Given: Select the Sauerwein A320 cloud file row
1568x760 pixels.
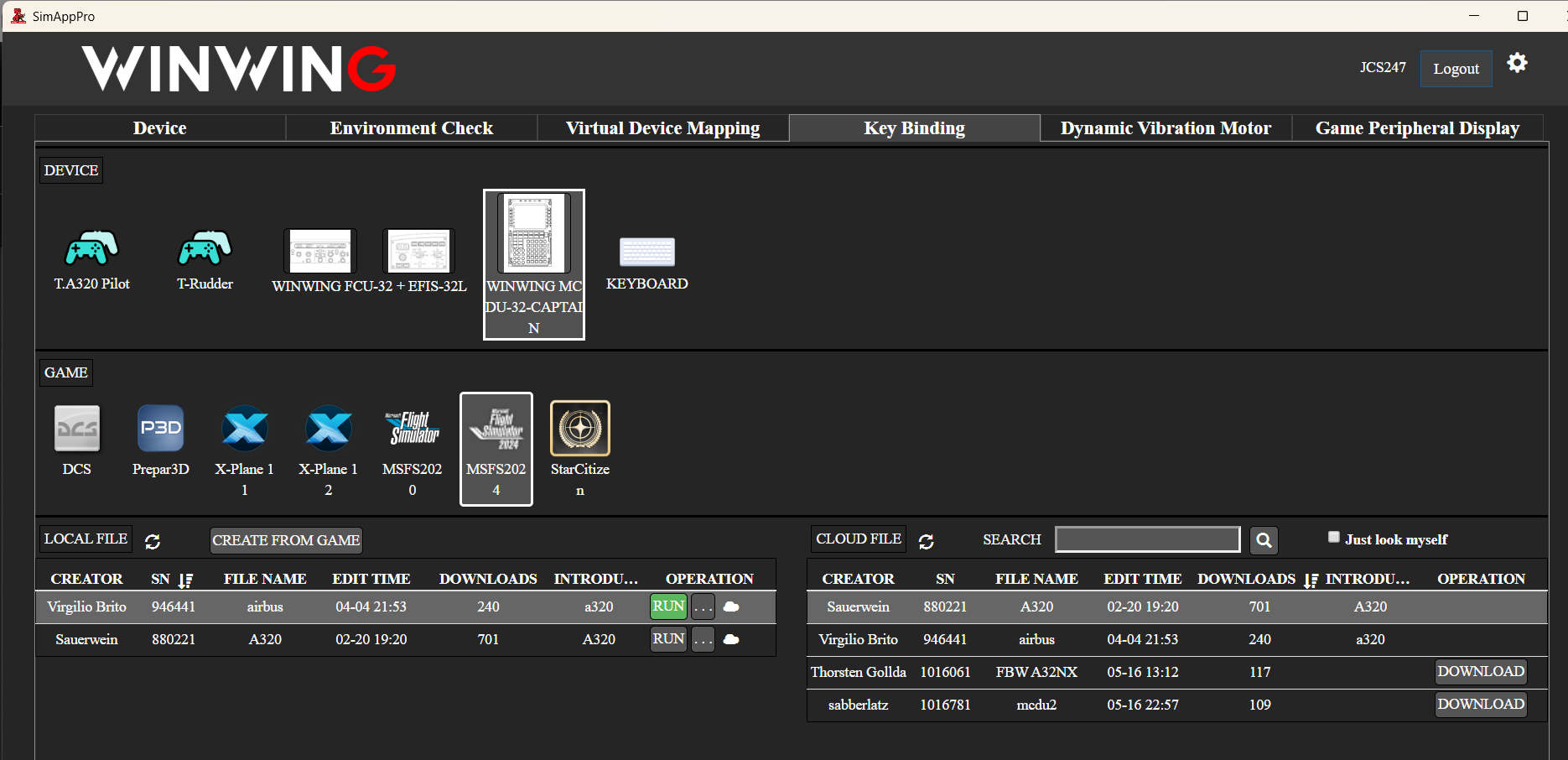Looking at the screenshot, I should (1177, 606).
